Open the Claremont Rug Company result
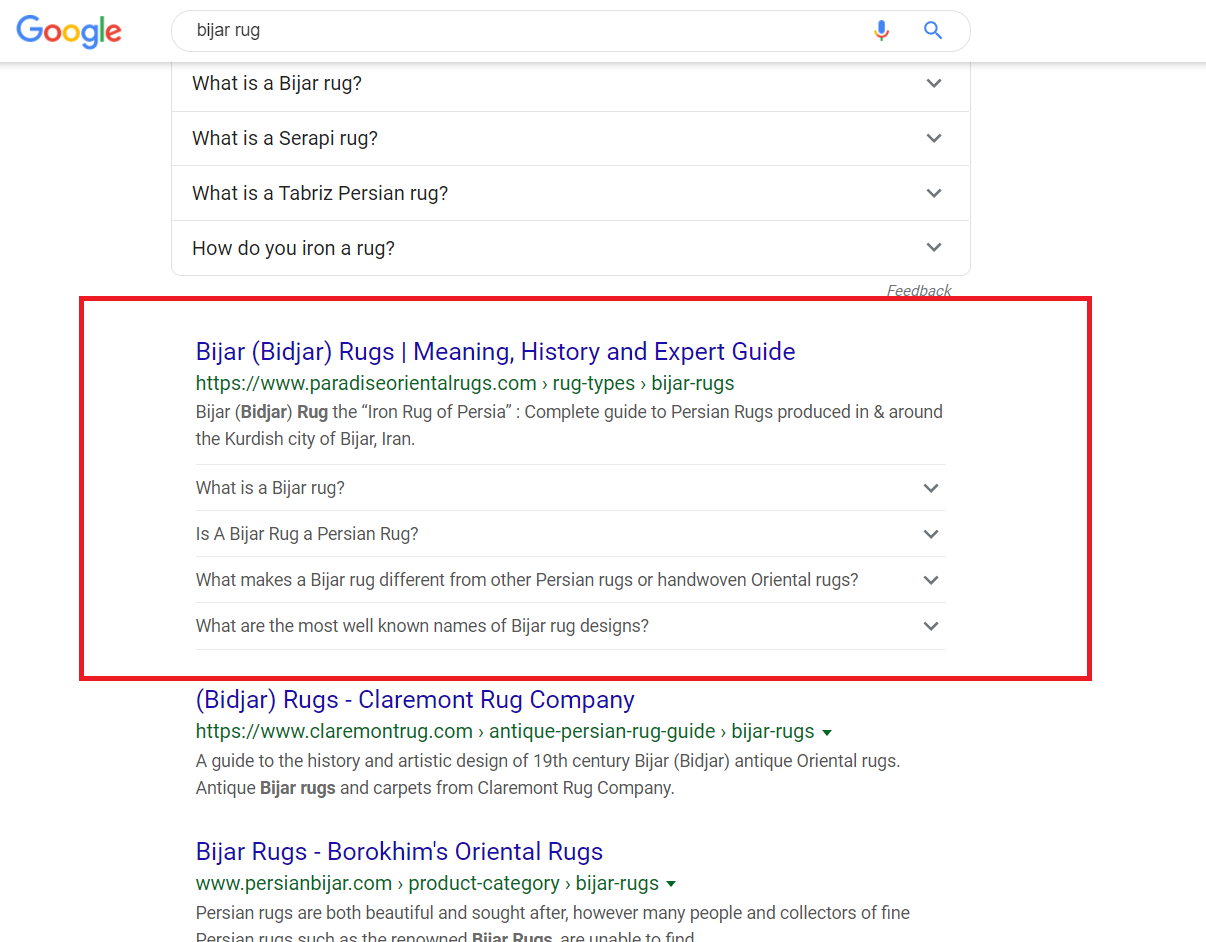Viewport: 1206px width, 942px height. click(416, 699)
